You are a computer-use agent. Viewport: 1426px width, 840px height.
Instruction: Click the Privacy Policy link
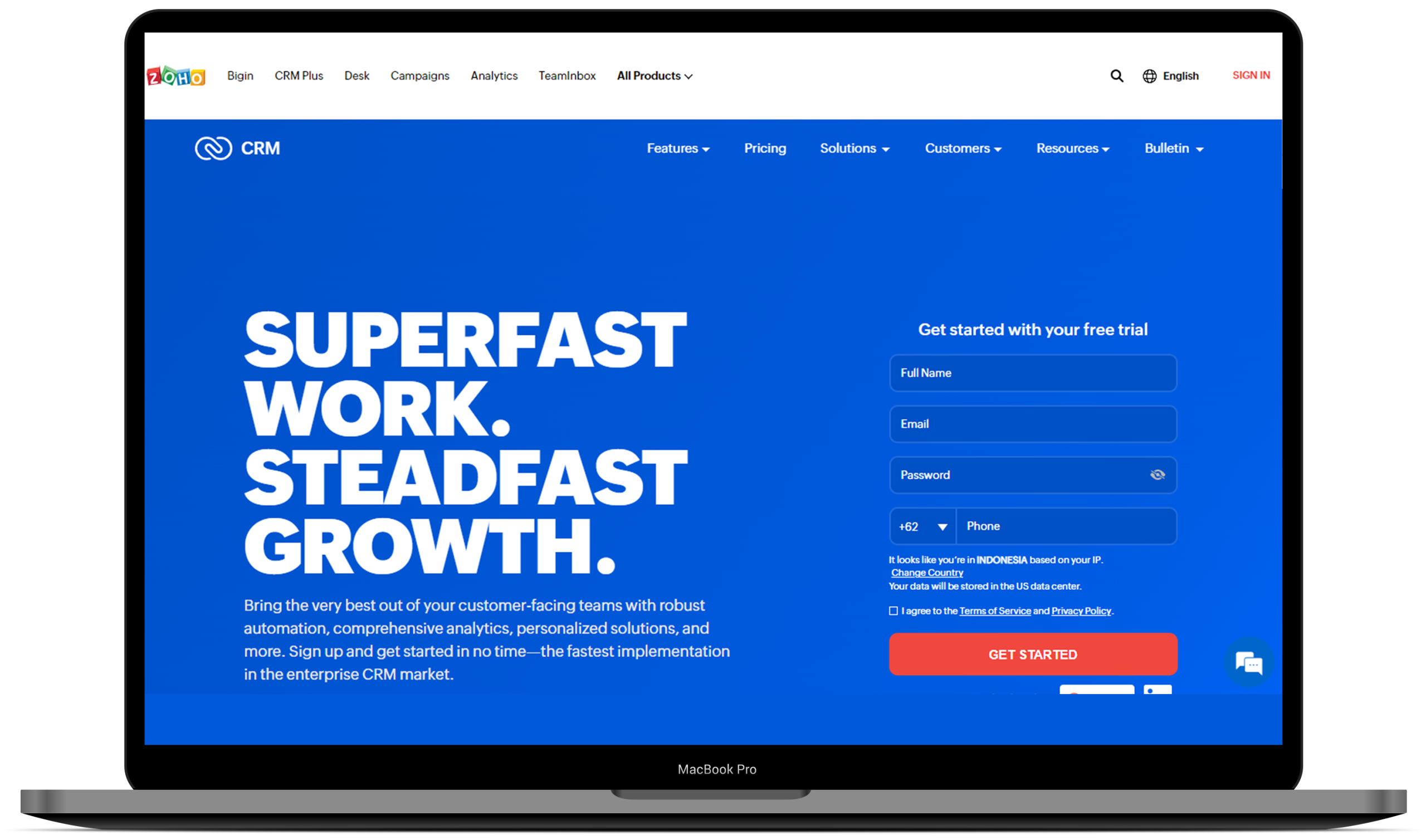(1082, 609)
